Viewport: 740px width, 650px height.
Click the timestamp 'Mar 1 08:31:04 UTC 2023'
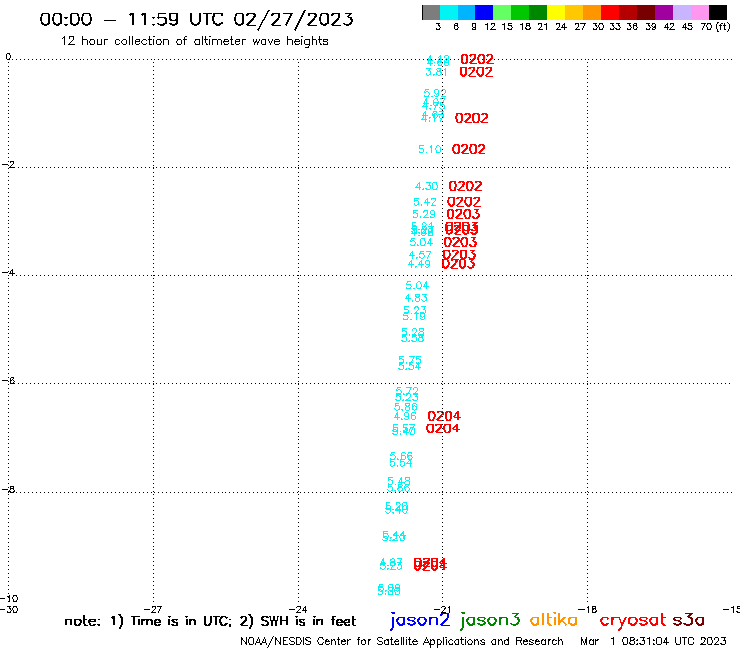[x=653, y=642]
